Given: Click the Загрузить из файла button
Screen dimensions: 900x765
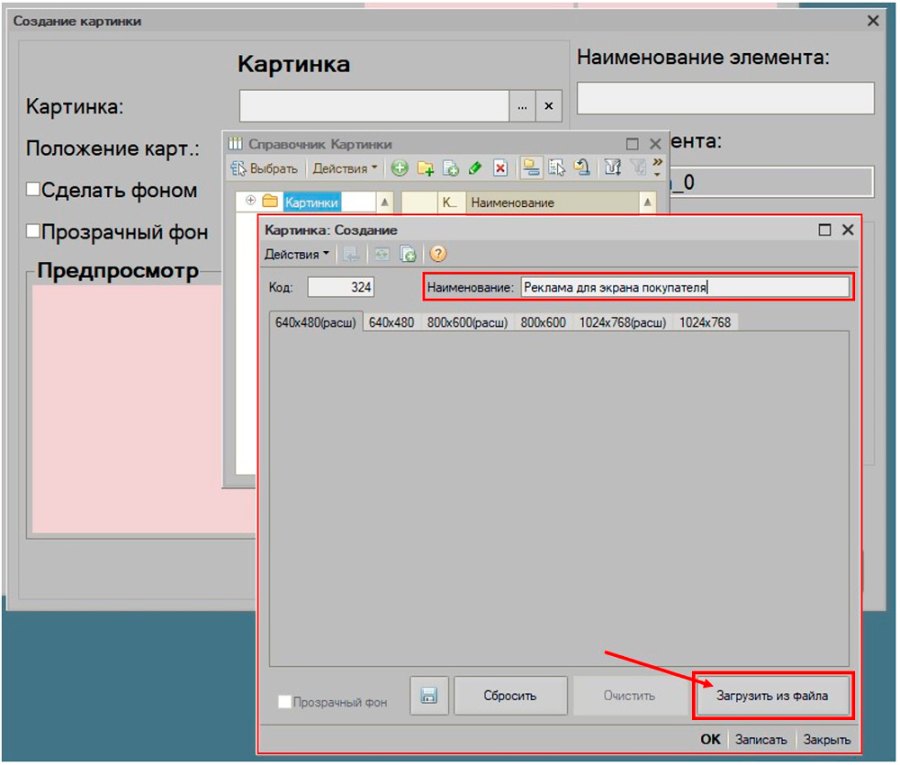Looking at the screenshot, I should [x=772, y=696].
